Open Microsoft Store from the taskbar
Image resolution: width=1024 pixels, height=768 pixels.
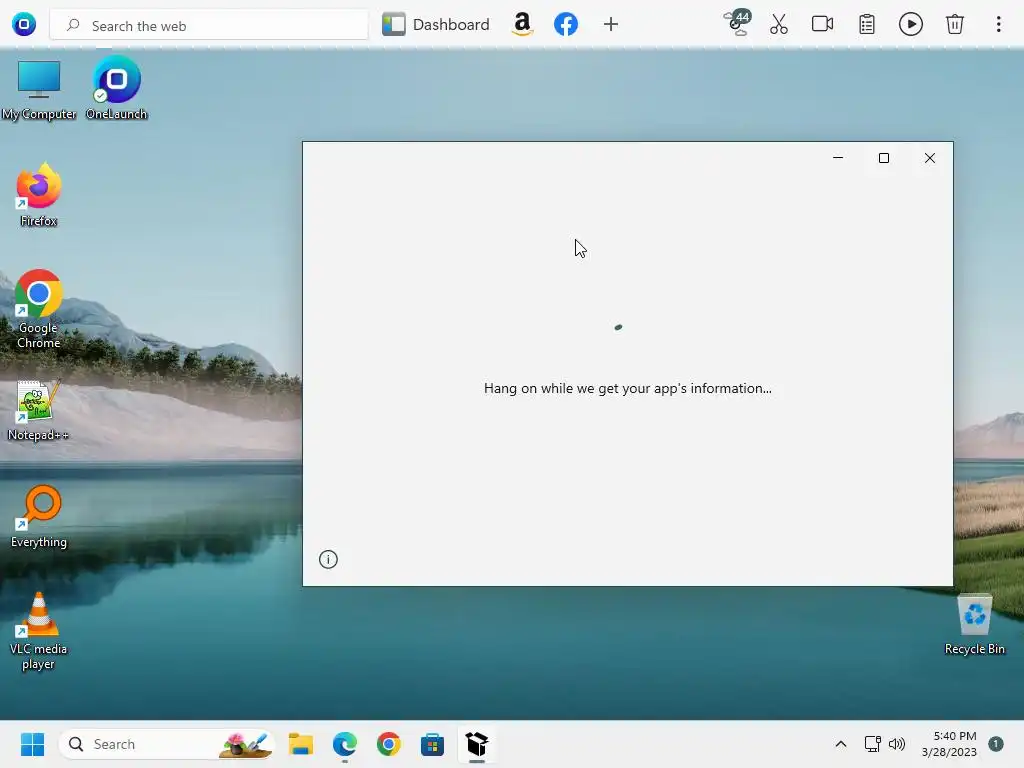tap(432, 744)
